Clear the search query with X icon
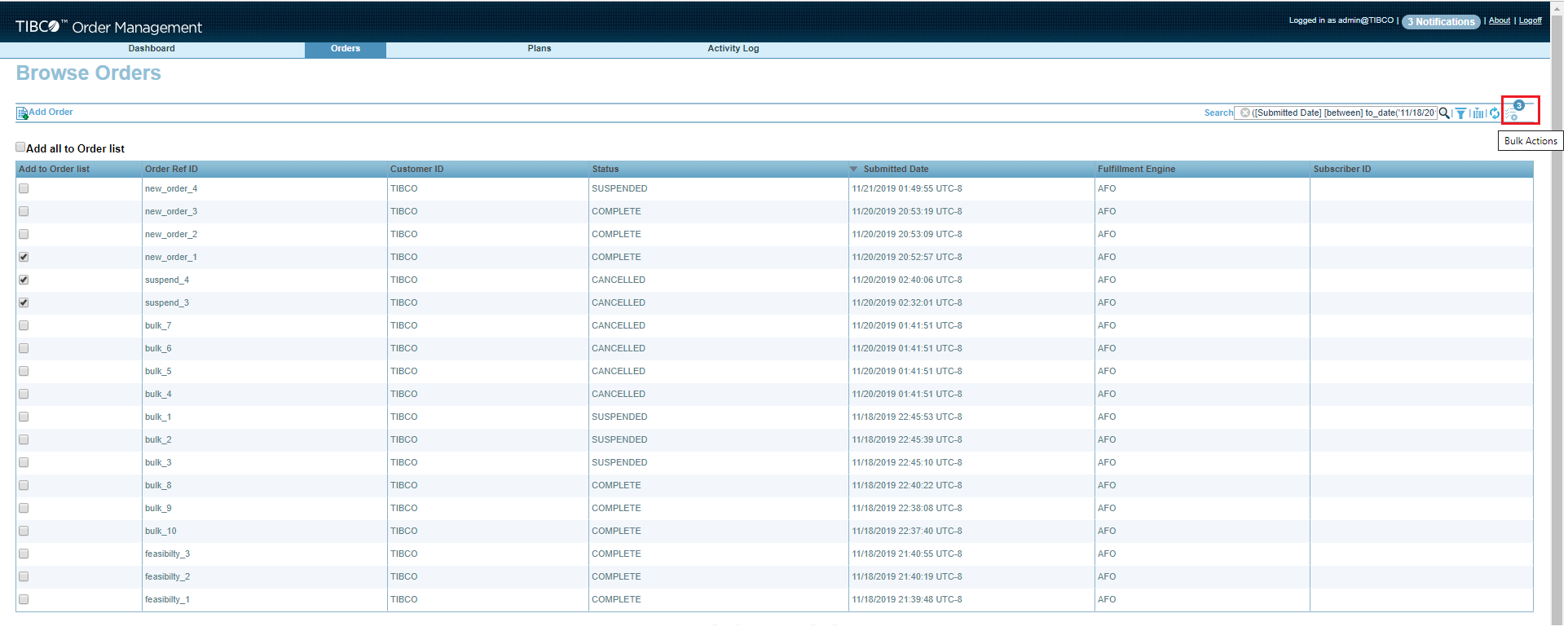The width and height of the screenshot is (1568, 631). point(1245,113)
